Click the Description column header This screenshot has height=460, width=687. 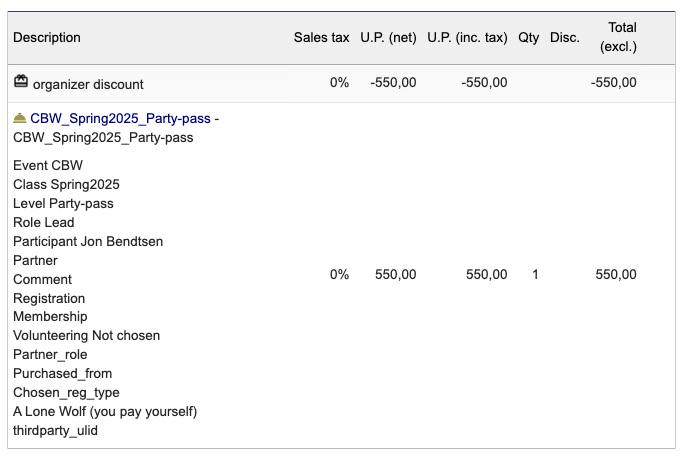47,38
